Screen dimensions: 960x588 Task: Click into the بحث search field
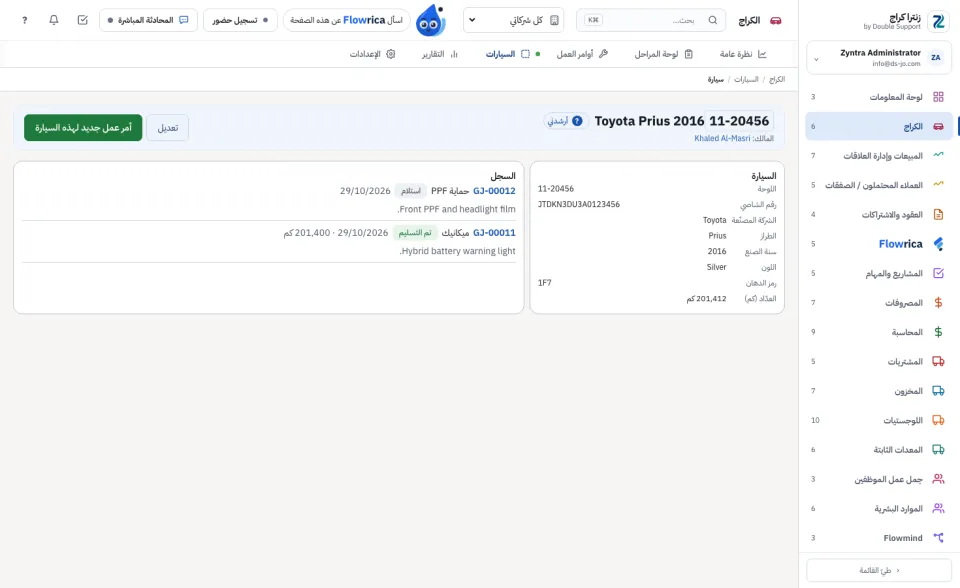coord(651,20)
